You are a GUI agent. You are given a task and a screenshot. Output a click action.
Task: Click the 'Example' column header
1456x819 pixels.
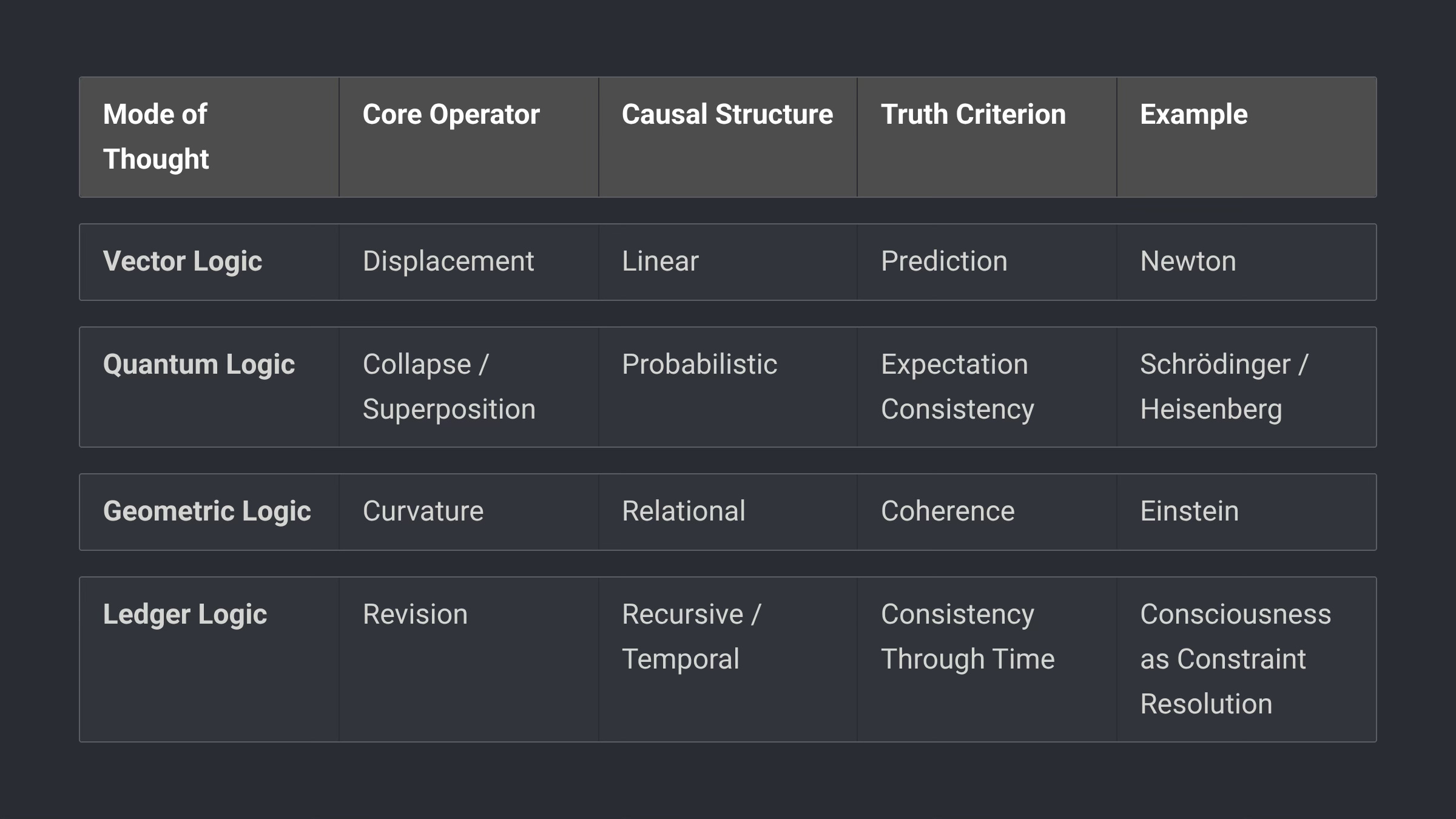[1247, 137]
